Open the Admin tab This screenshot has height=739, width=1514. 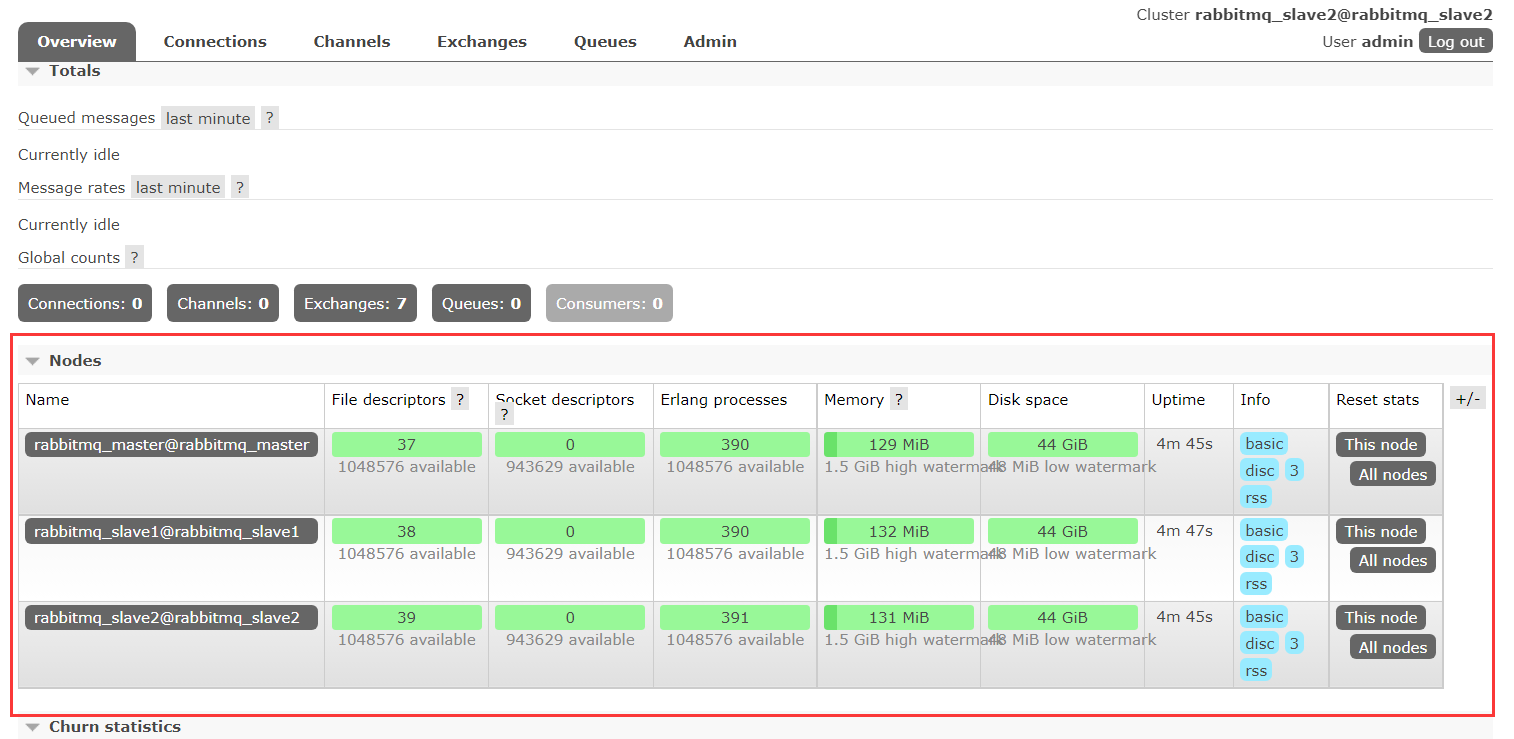click(710, 42)
